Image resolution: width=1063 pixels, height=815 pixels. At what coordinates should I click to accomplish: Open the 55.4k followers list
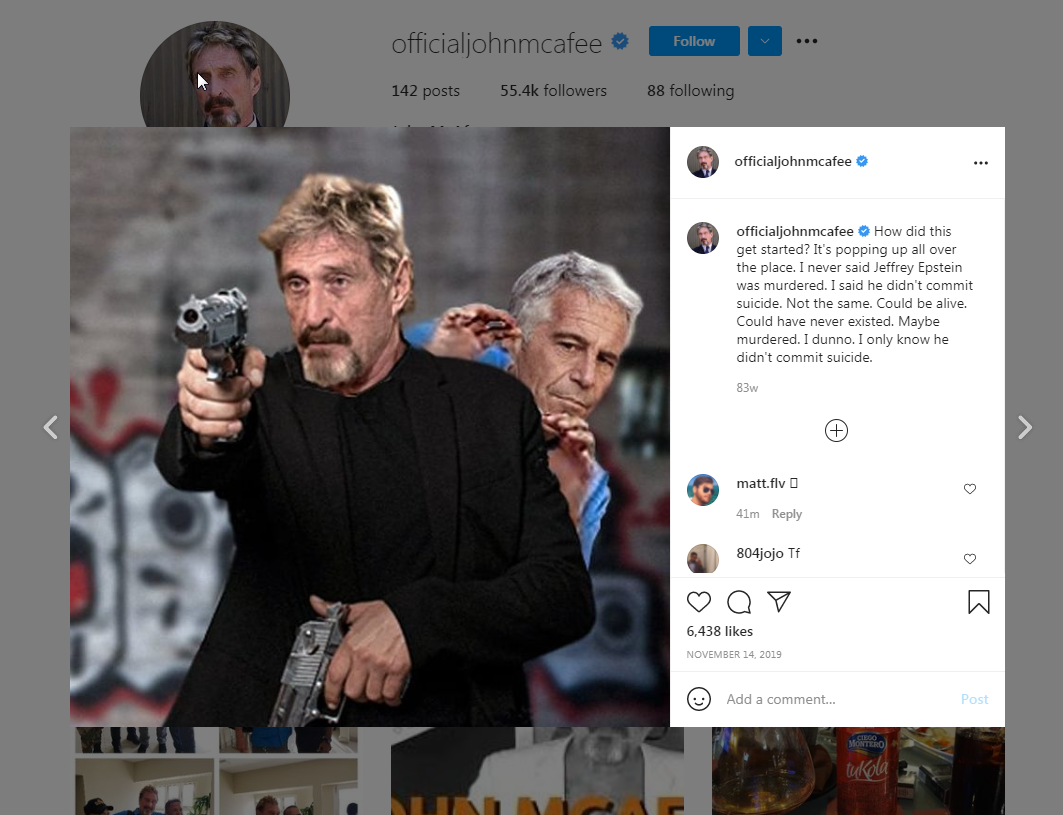click(553, 91)
